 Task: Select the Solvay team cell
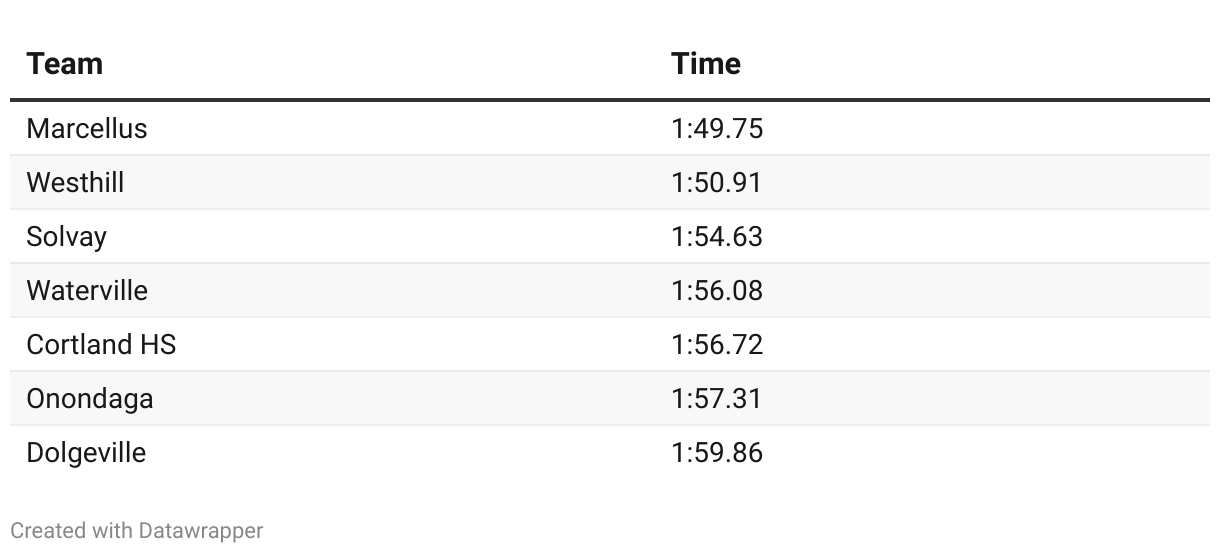click(x=67, y=237)
